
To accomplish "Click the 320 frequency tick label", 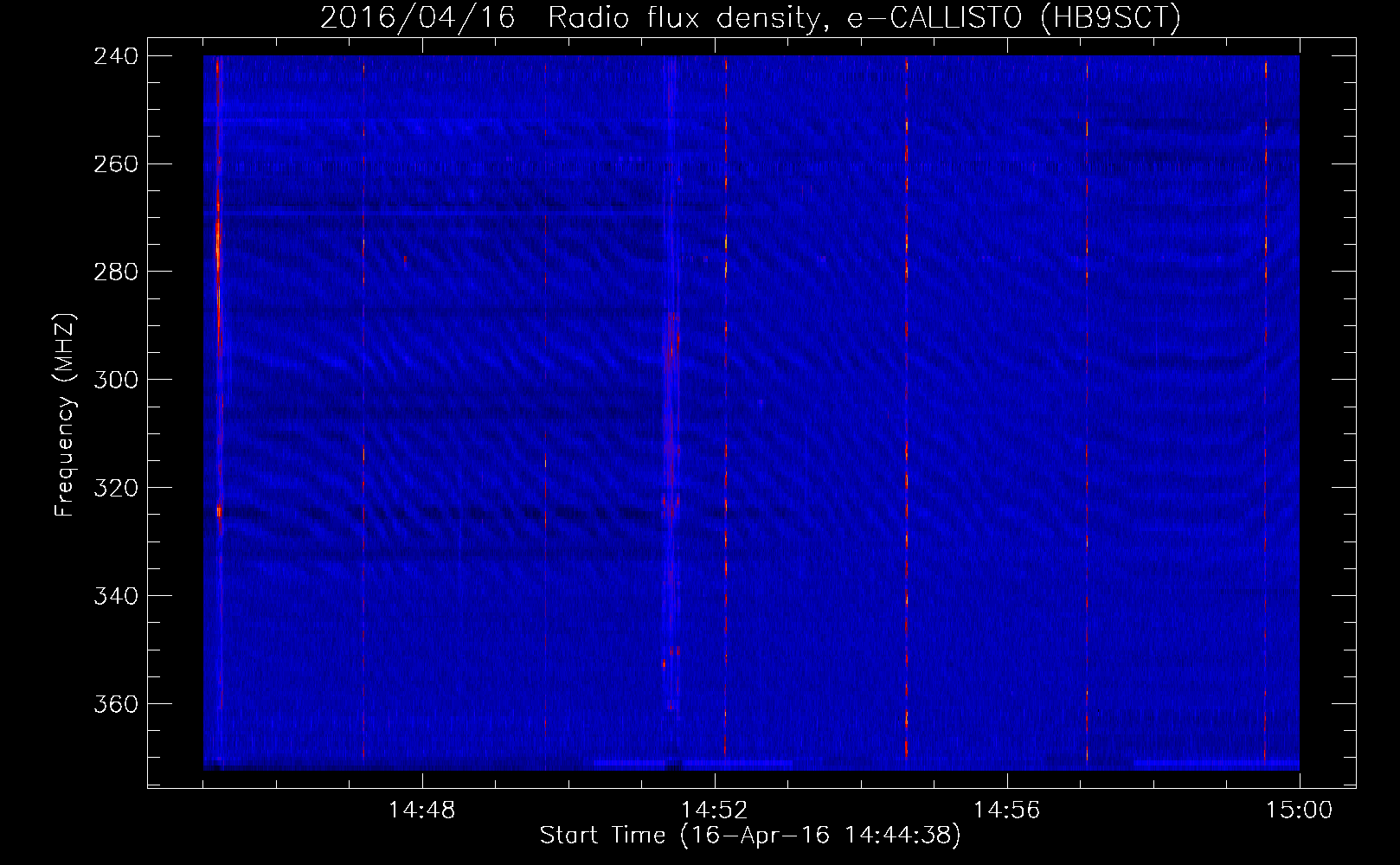I will [116, 489].
